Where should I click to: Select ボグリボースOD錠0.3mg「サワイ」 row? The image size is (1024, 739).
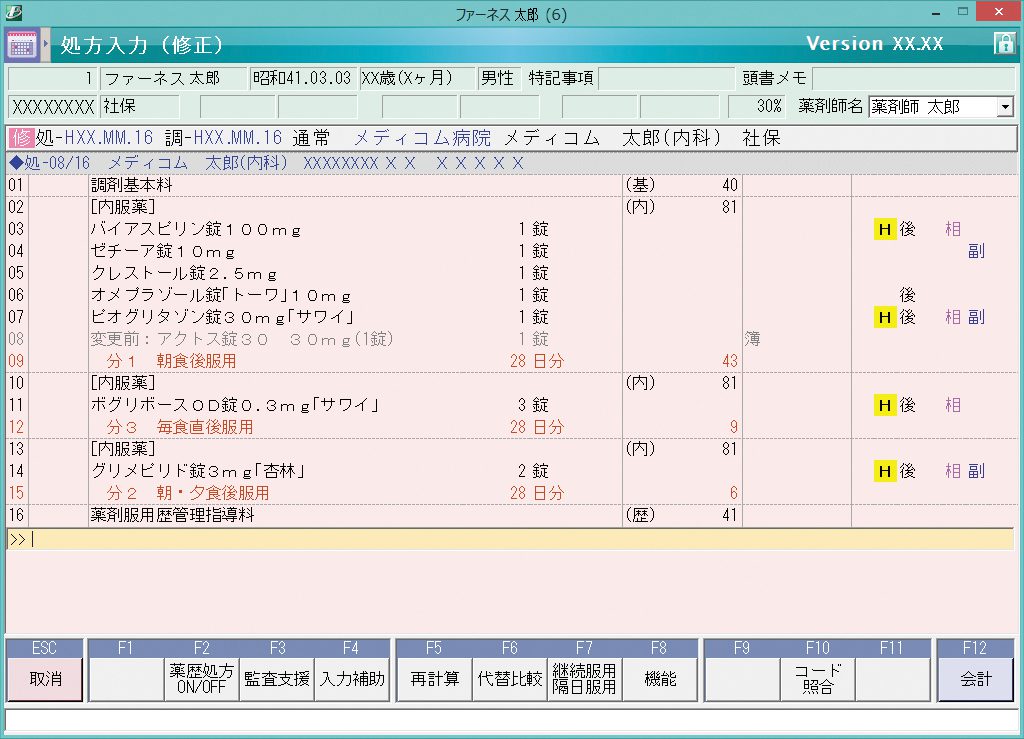[511, 405]
